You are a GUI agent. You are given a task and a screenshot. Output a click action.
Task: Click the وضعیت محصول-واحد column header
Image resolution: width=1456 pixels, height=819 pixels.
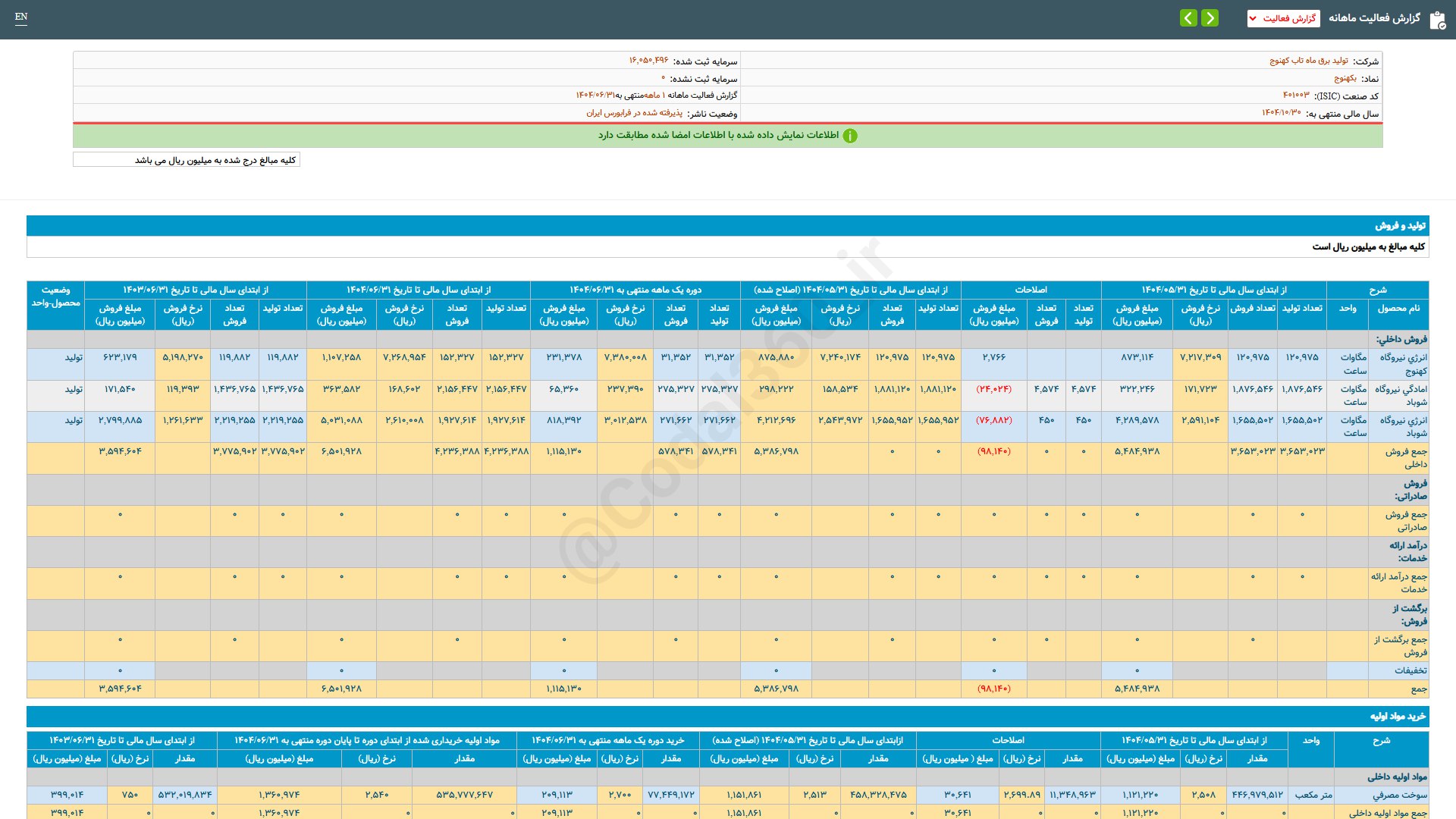pyautogui.click(x=55, y=297)
